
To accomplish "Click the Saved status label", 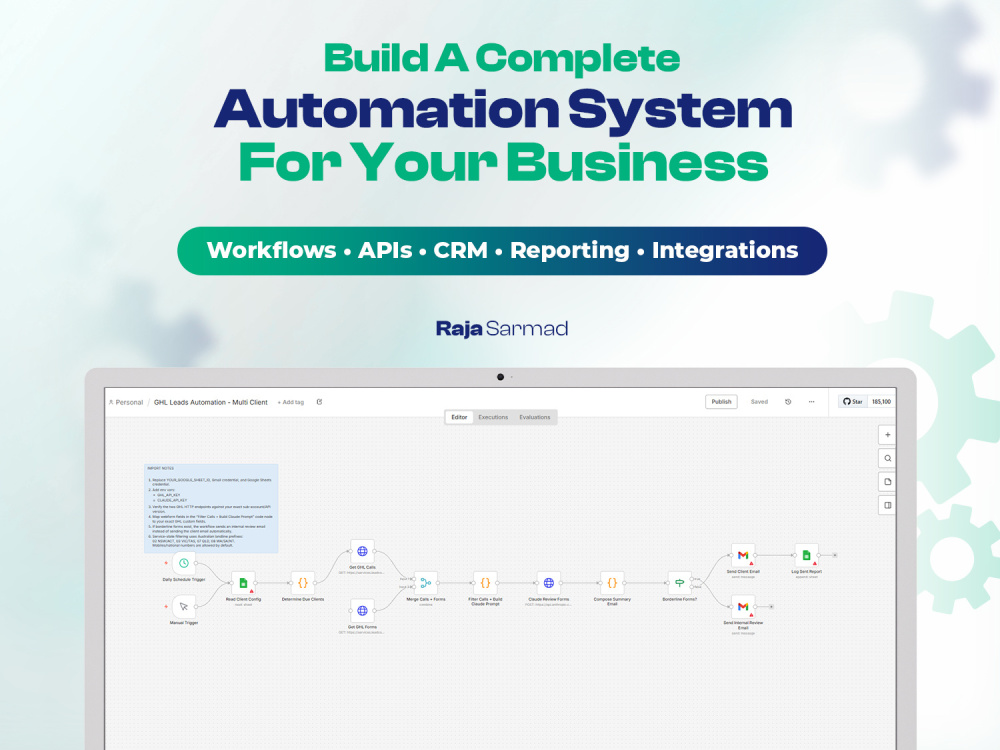I will click(x=759, y=402).
